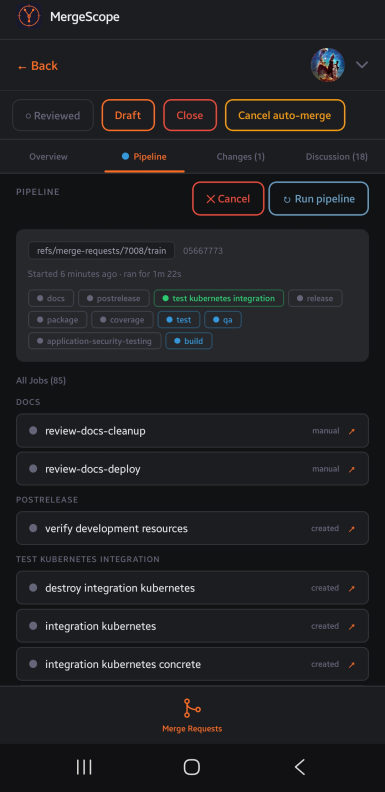This screenshot has height=792, width=385.
Task: Open external link for review-docs-cleanup
Action: [x=352, y=431]
